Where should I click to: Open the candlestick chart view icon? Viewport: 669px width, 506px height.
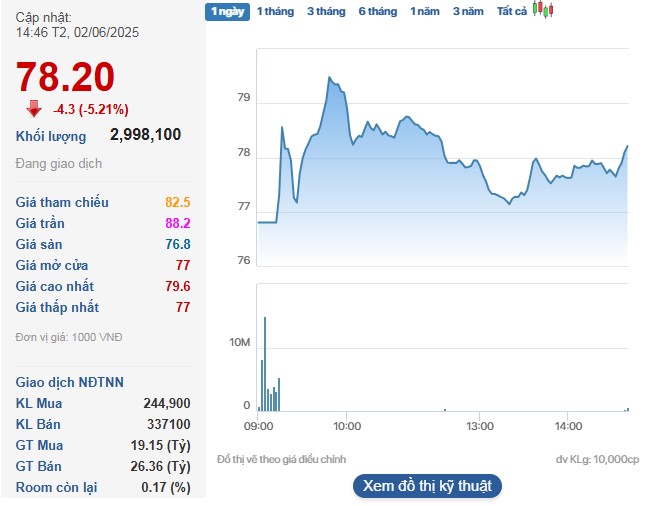(x=542, y=10)
